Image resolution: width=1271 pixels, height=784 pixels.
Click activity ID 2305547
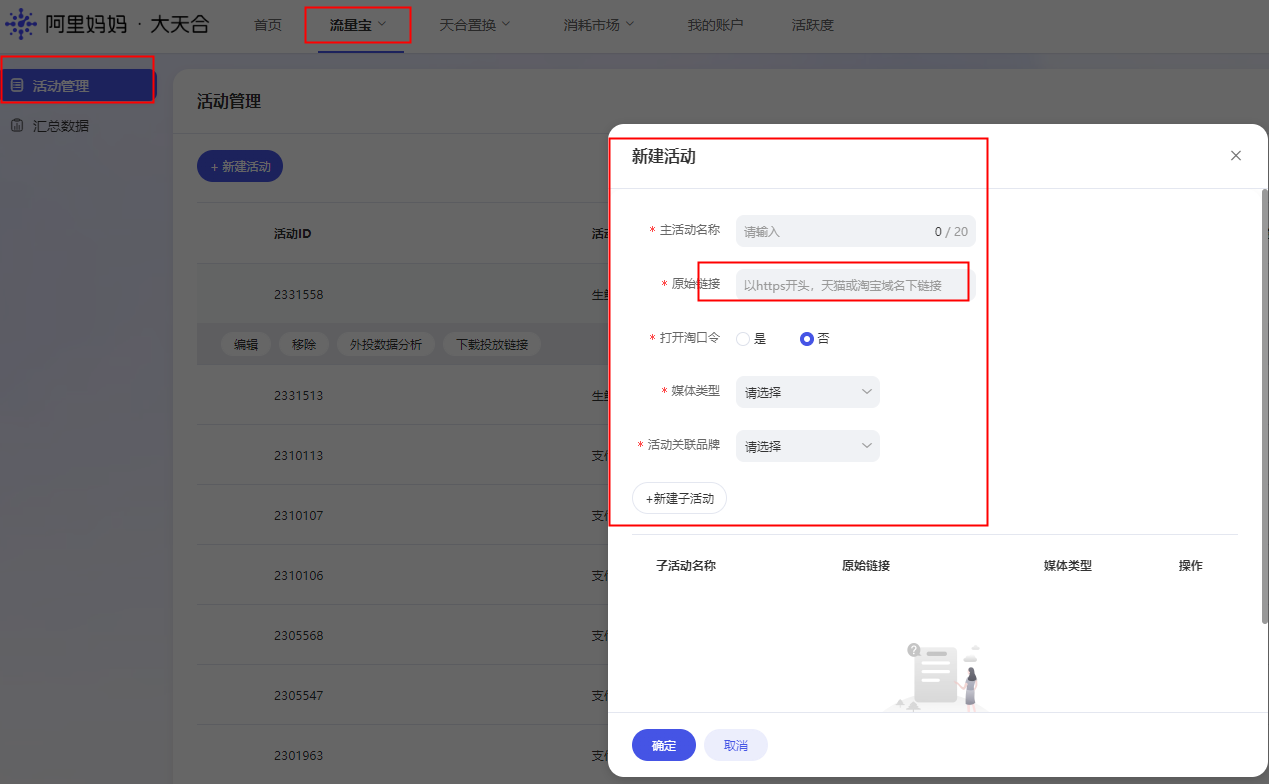pyautogui.click(x=298, y=695)
